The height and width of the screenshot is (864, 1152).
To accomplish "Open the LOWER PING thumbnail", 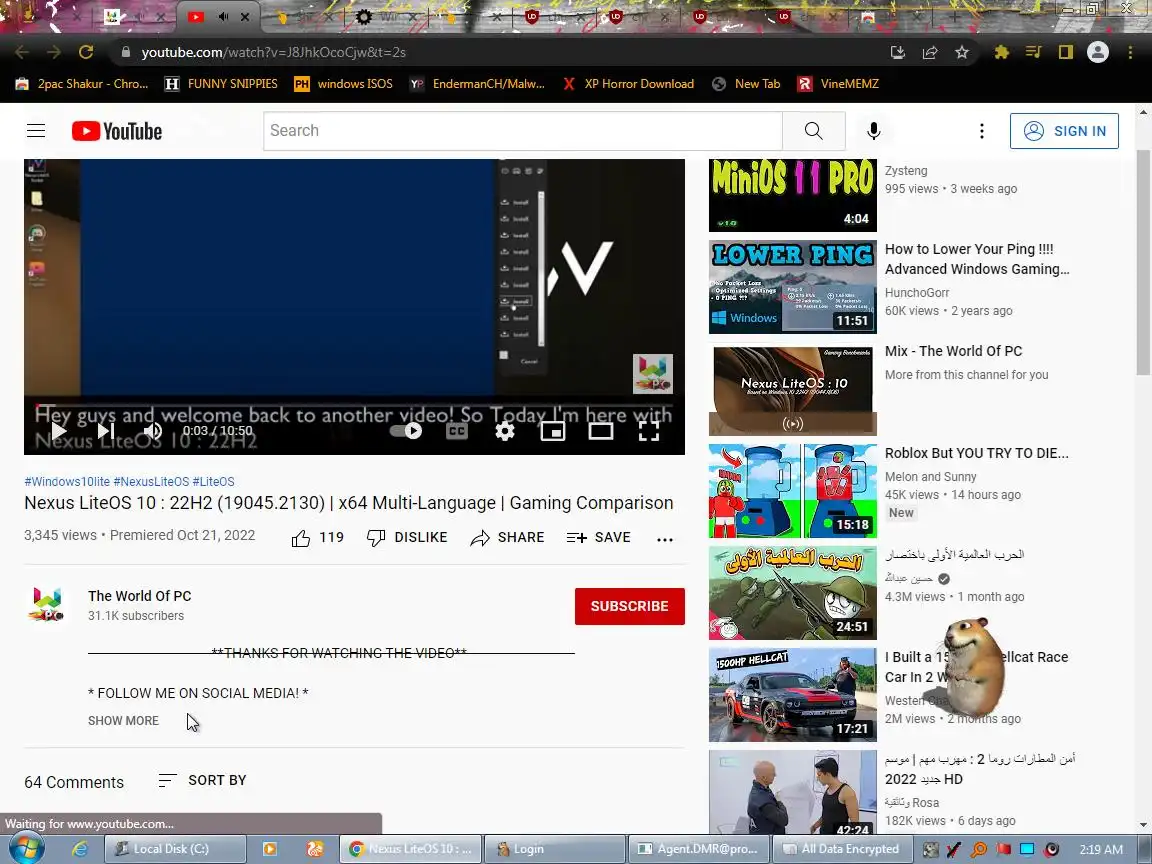I will click(x=793, y=287).
